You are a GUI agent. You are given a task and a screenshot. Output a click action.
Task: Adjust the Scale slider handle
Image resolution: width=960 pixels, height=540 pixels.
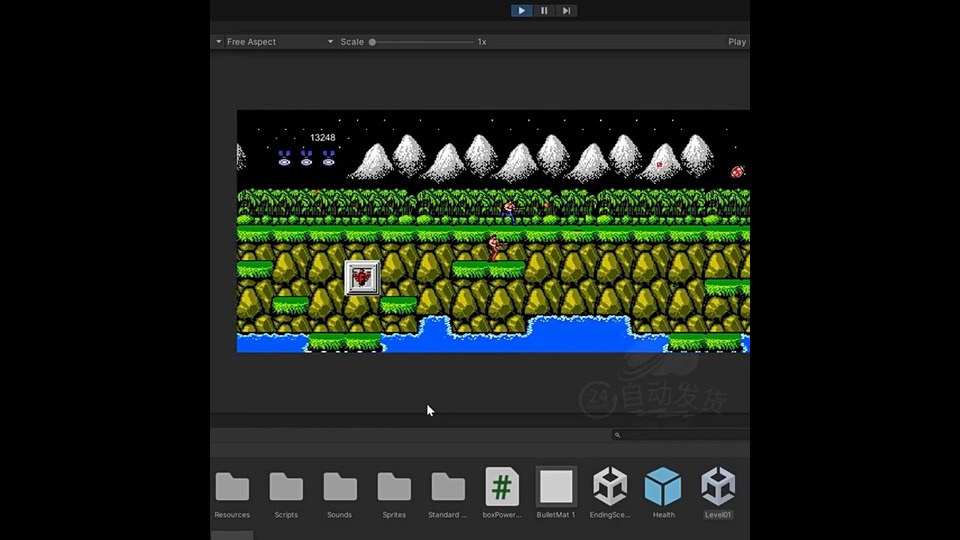(372, 42)
